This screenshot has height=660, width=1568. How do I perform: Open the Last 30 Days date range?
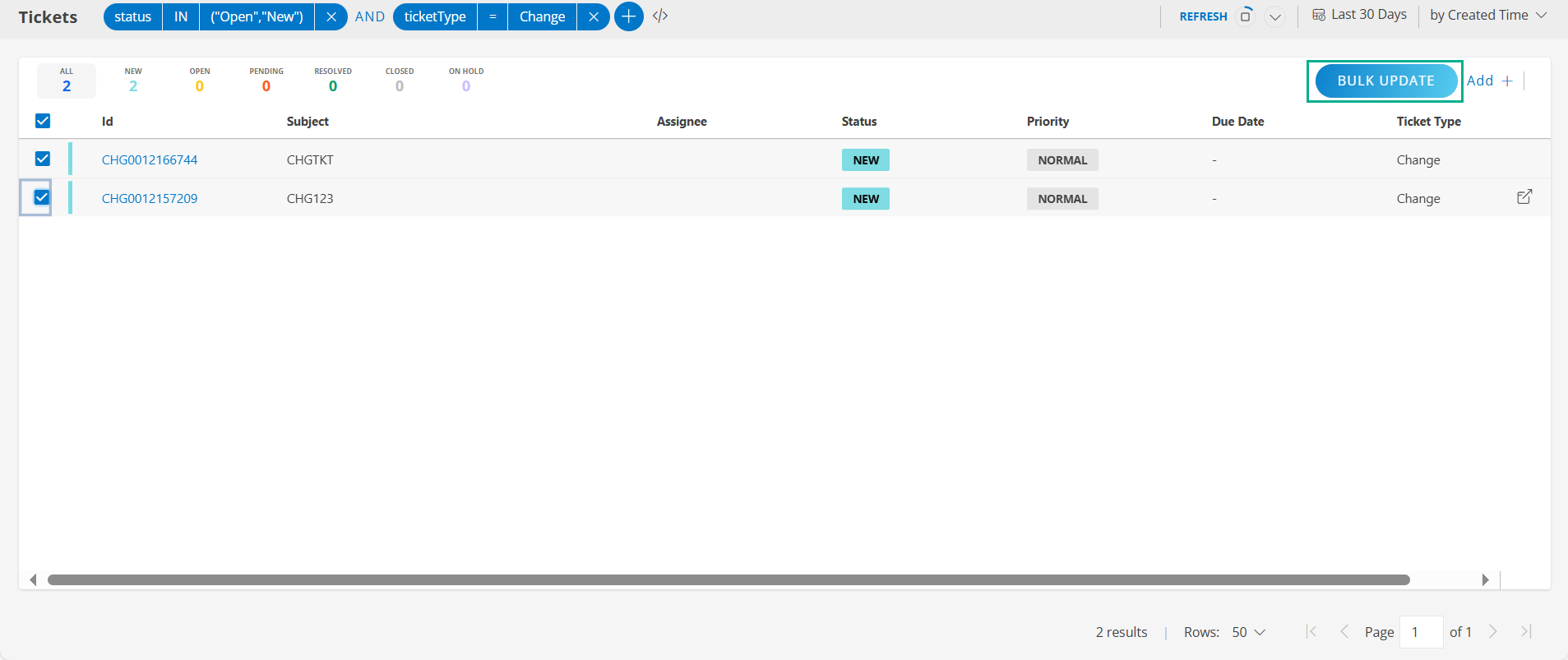(1359, 15)
